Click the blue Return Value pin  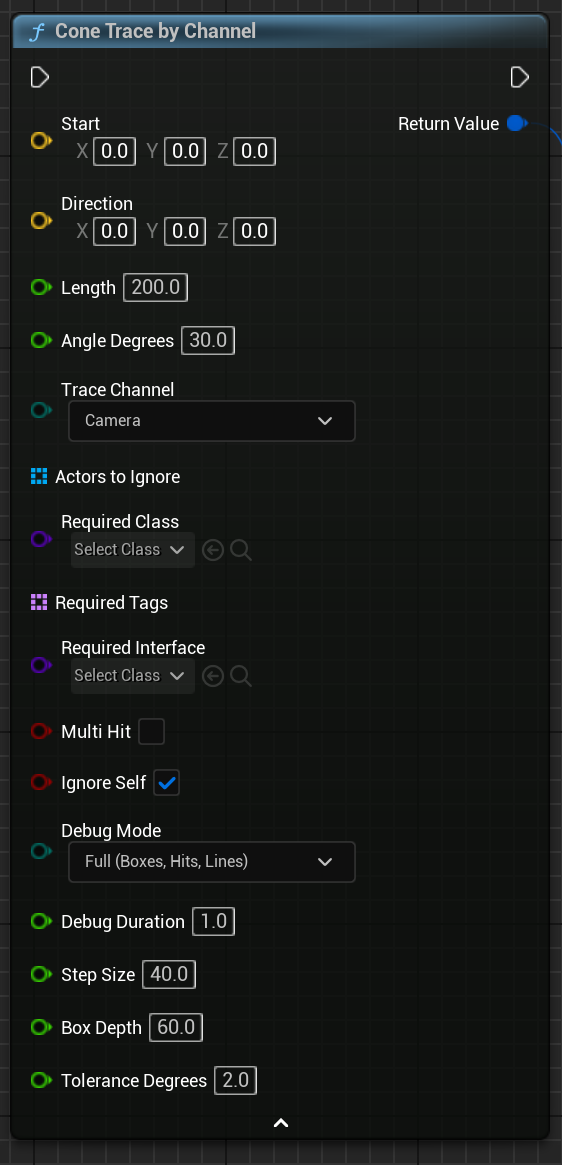517,123
